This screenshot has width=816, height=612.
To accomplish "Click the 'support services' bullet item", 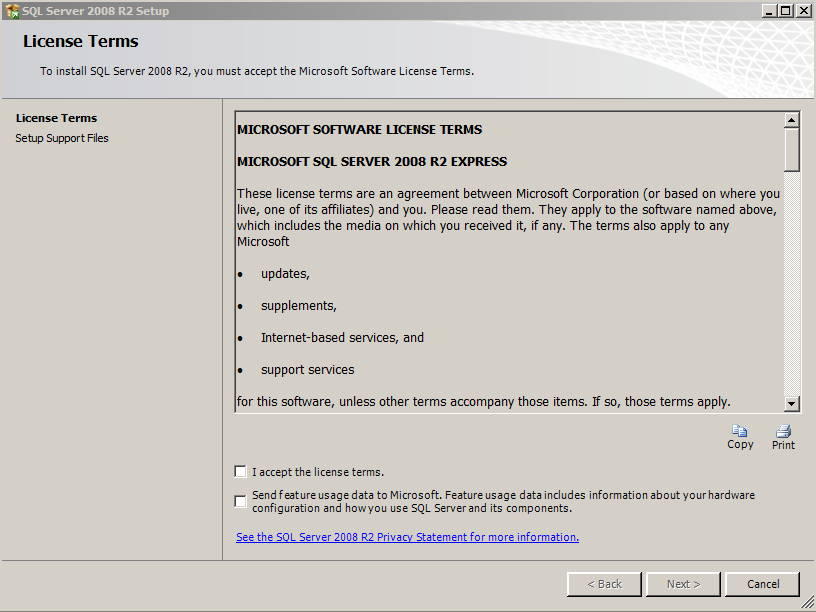I will click(308, 370).
